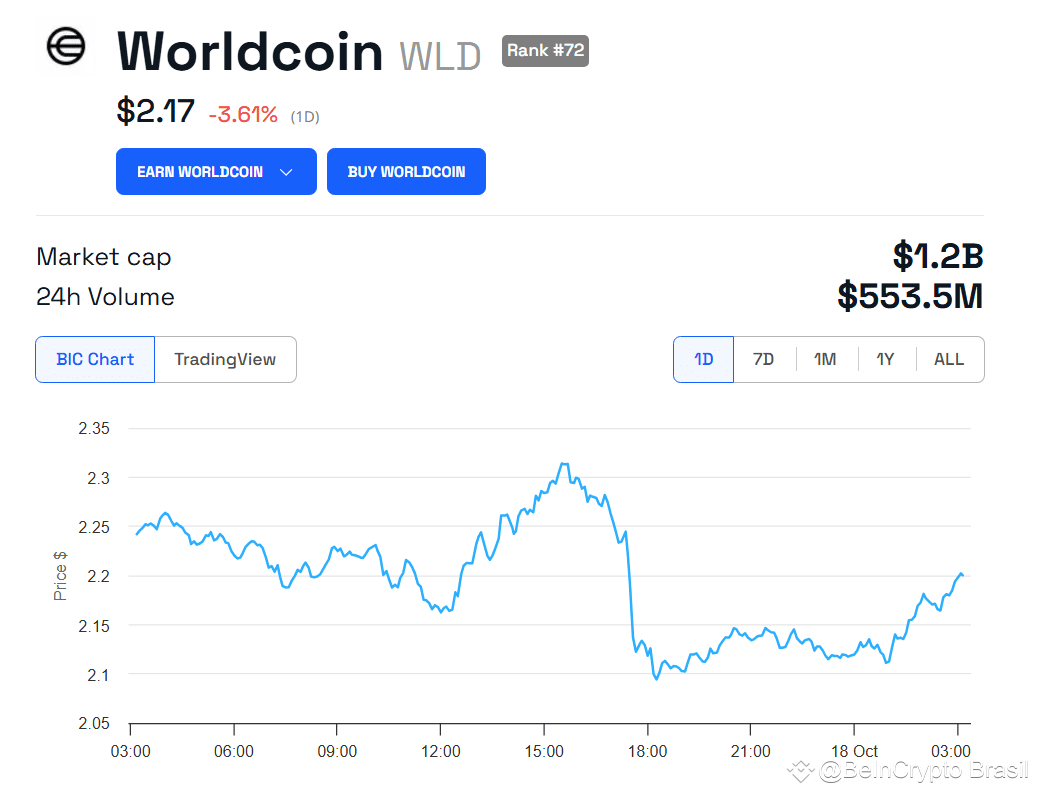Click the chart peak near 15:00

[564, 464]
